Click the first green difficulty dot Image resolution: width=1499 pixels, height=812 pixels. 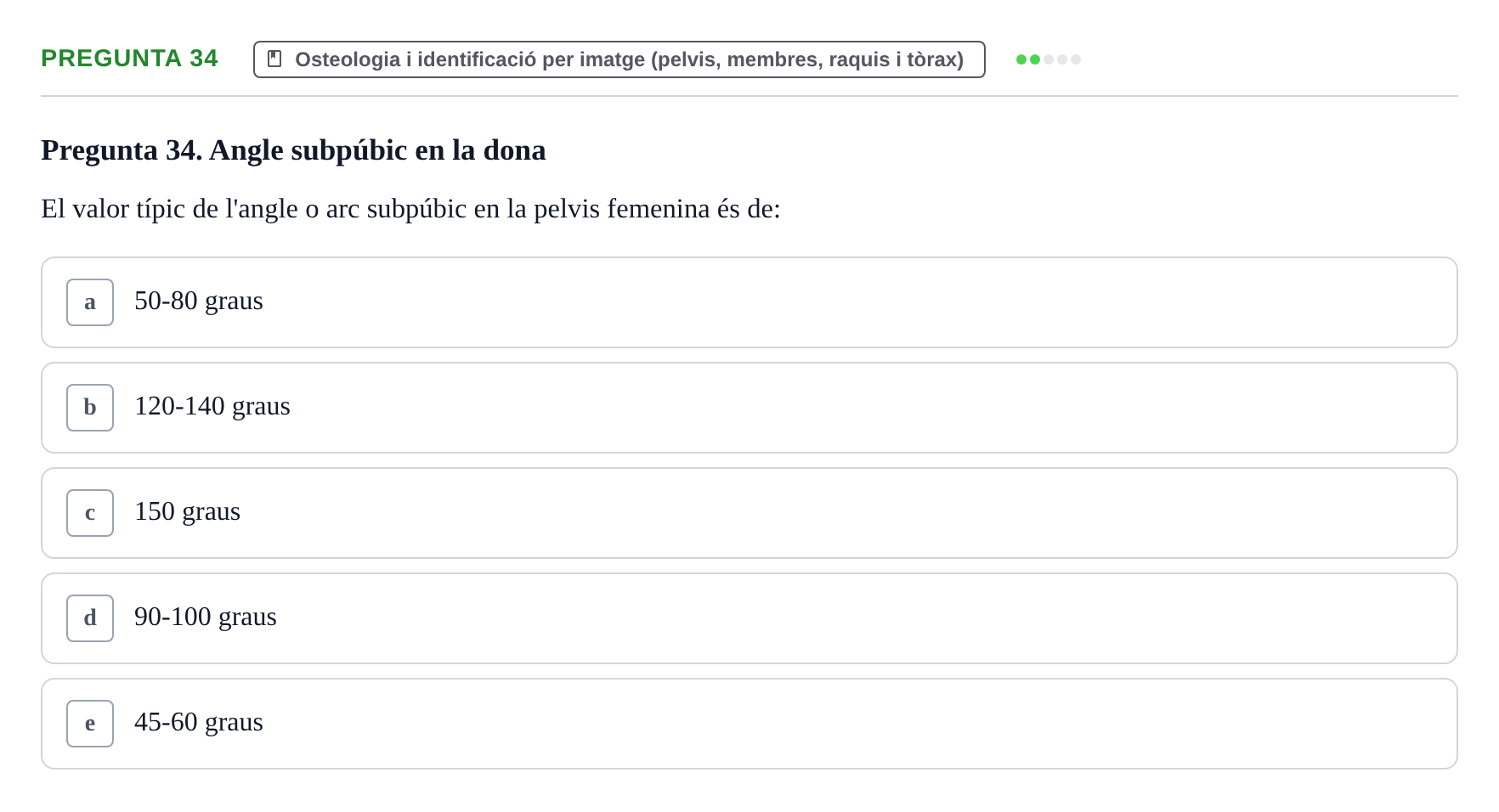coord(1021,59)
